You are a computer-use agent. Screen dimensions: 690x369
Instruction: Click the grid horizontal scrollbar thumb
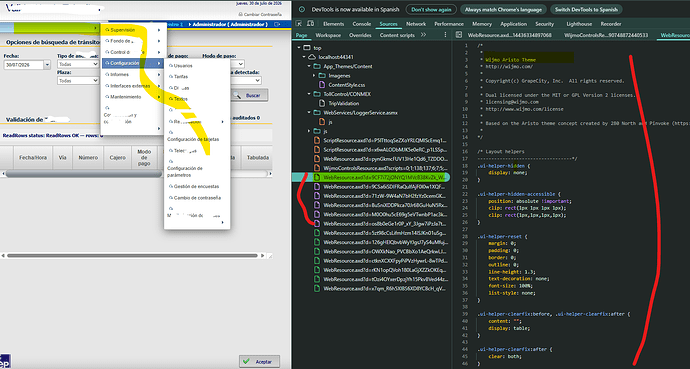[84, 174]
